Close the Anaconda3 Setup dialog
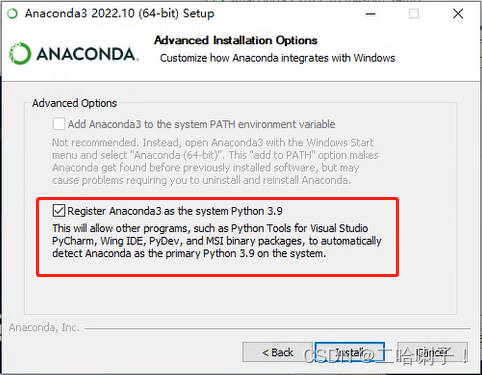 (458, 14)
